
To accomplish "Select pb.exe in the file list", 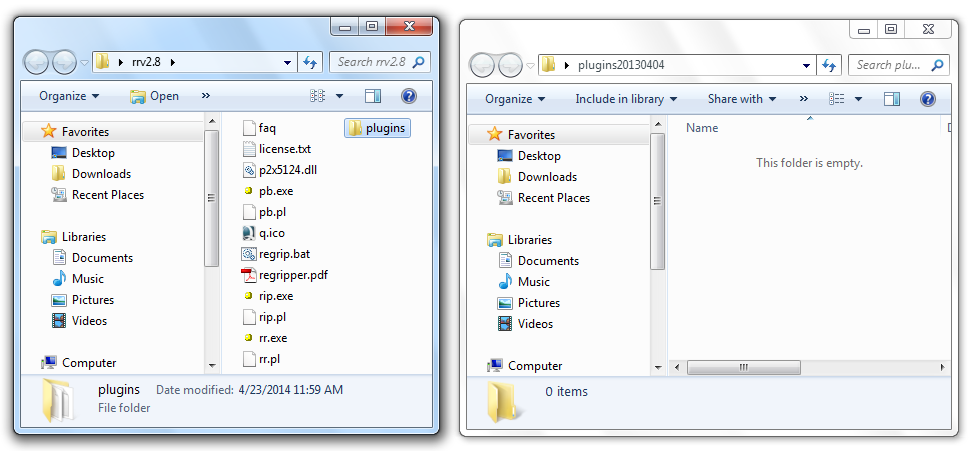I will [x=268, y=191].
